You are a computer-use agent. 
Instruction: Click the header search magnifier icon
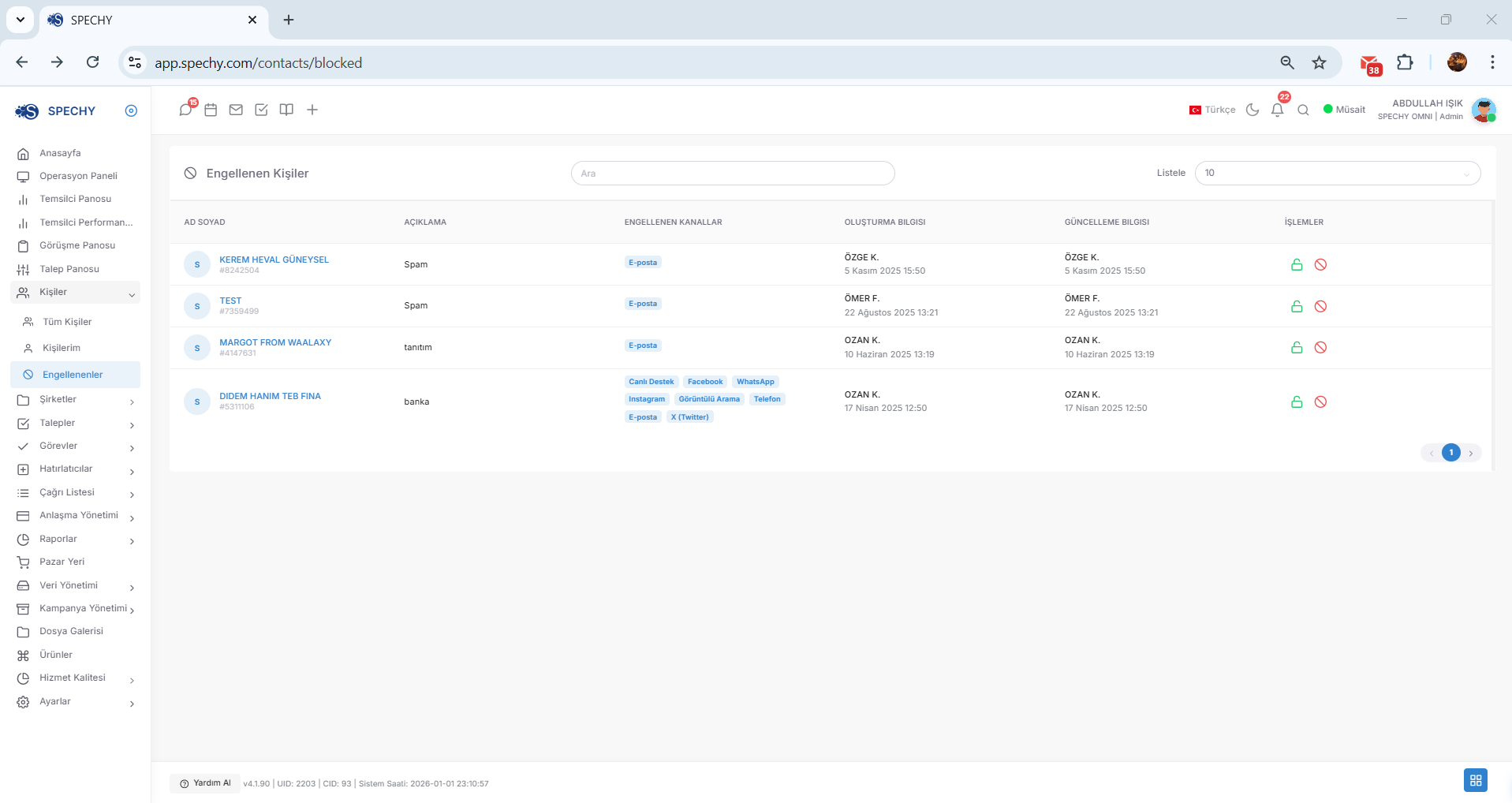pyautogui.click(x=1303, y=110)
